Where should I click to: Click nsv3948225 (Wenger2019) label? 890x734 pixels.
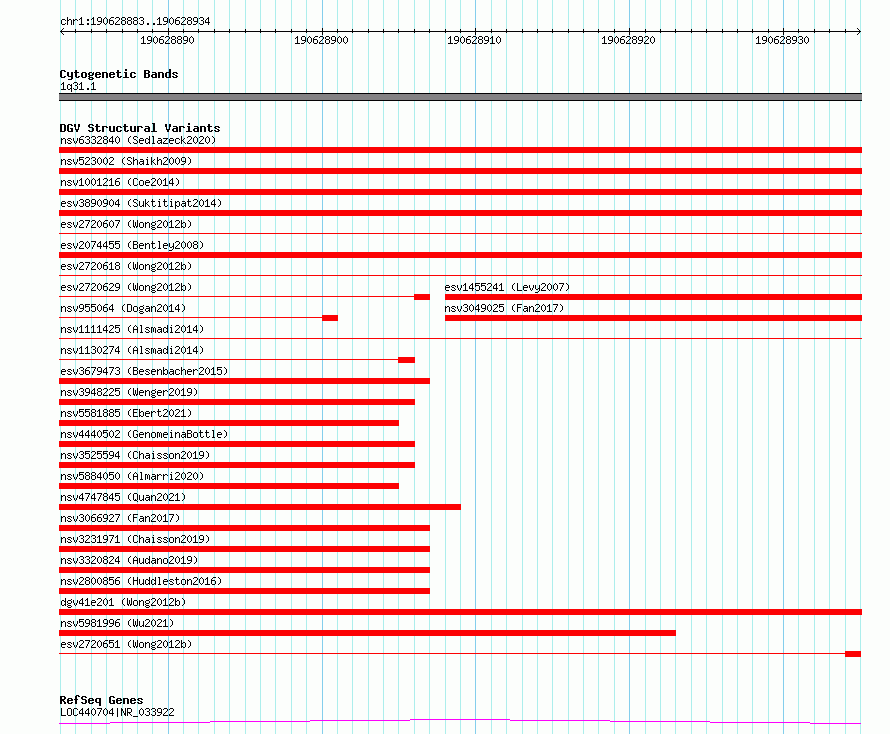pyautogui.click(x=129, y=392)
